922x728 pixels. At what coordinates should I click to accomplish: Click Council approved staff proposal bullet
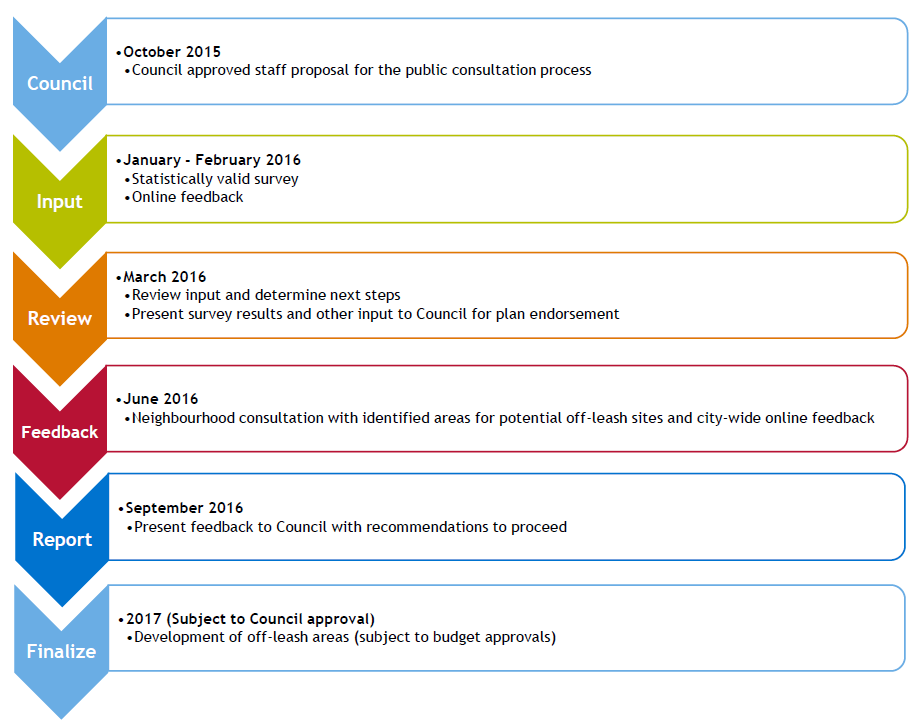pyautogui.click(x=362, y=70)
